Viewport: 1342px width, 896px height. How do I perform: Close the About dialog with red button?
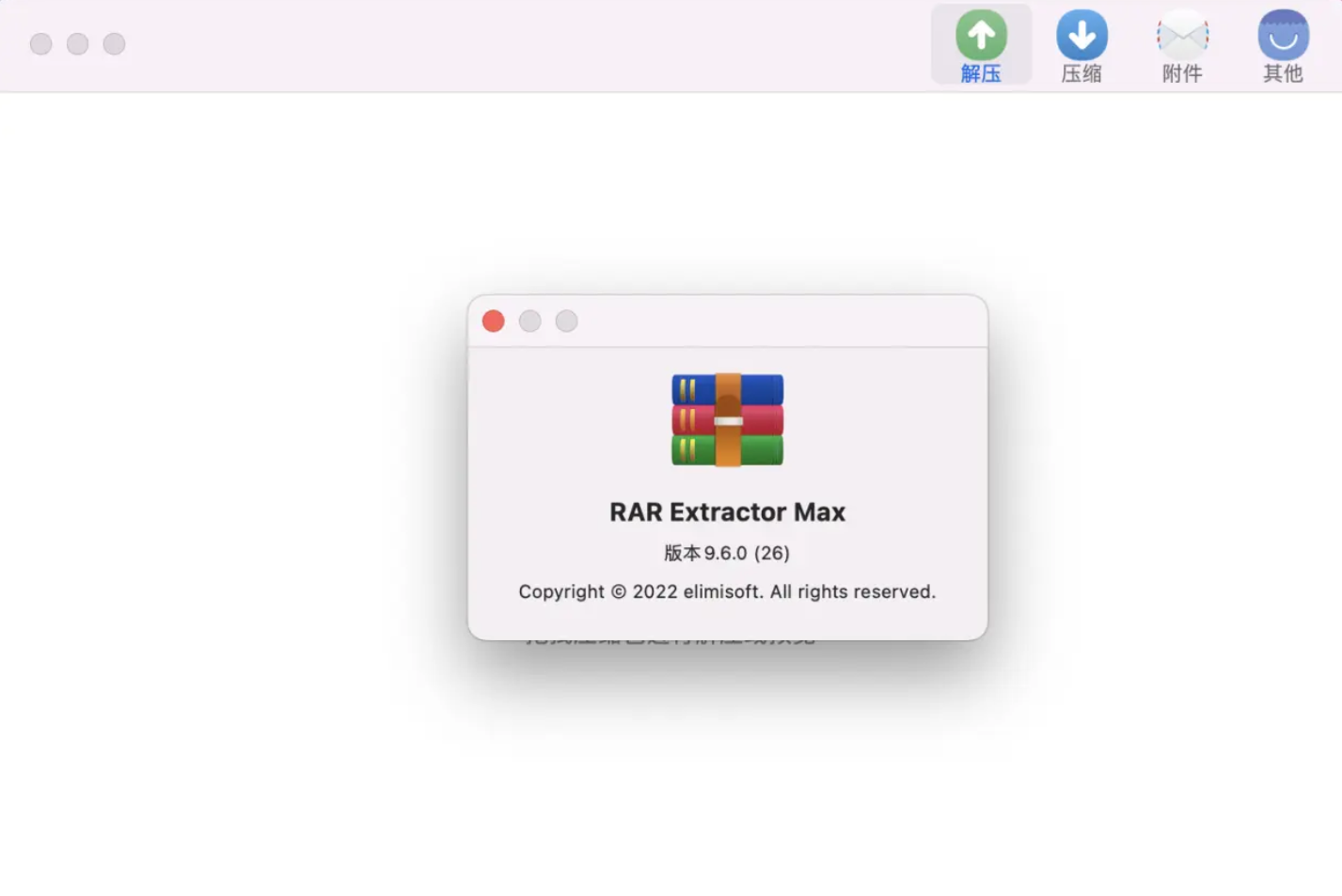494,322
